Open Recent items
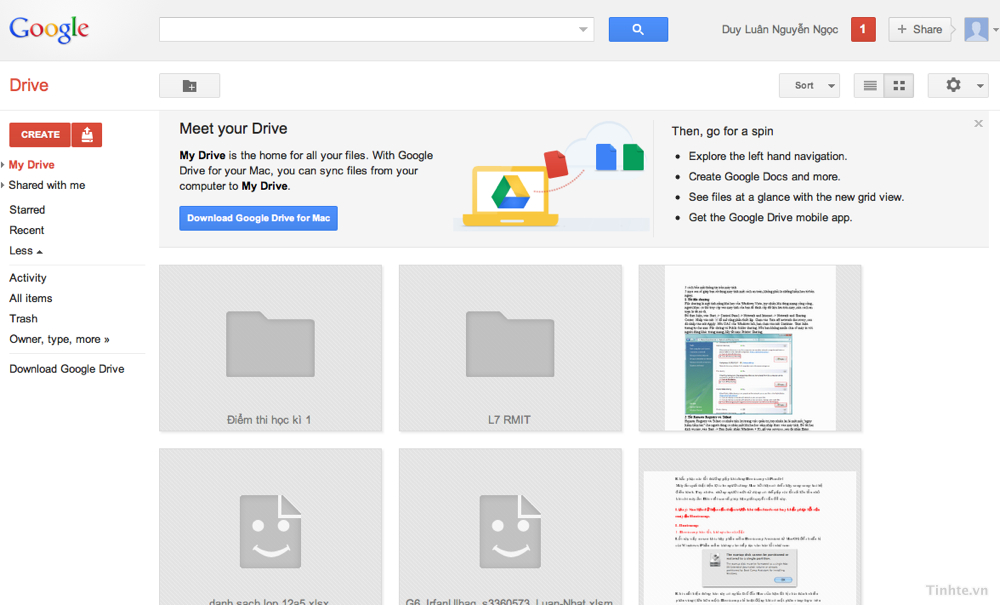 click(27, 230)
